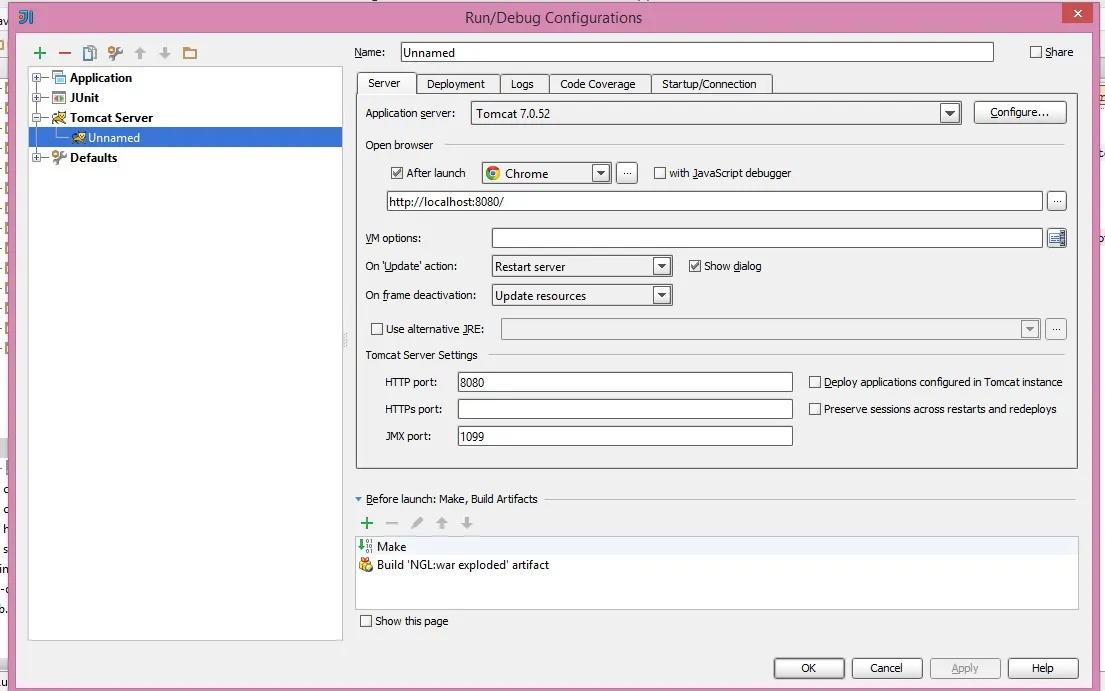Toggle the Share checkbox

(1036, 52)
